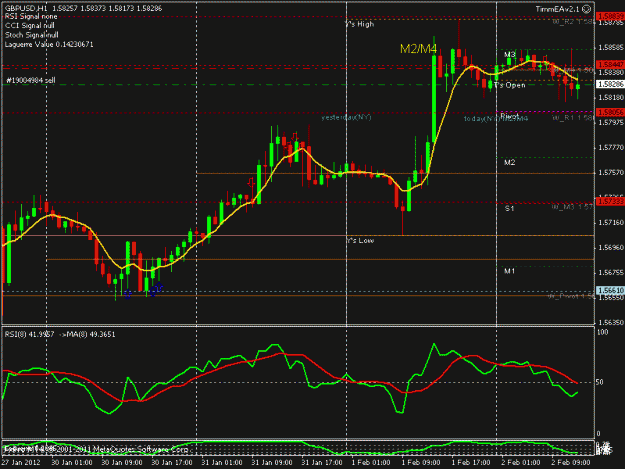Click 27 Jan 2012 on the time axis
This screenshot has width=625, height=469.
tap(21, 462)
